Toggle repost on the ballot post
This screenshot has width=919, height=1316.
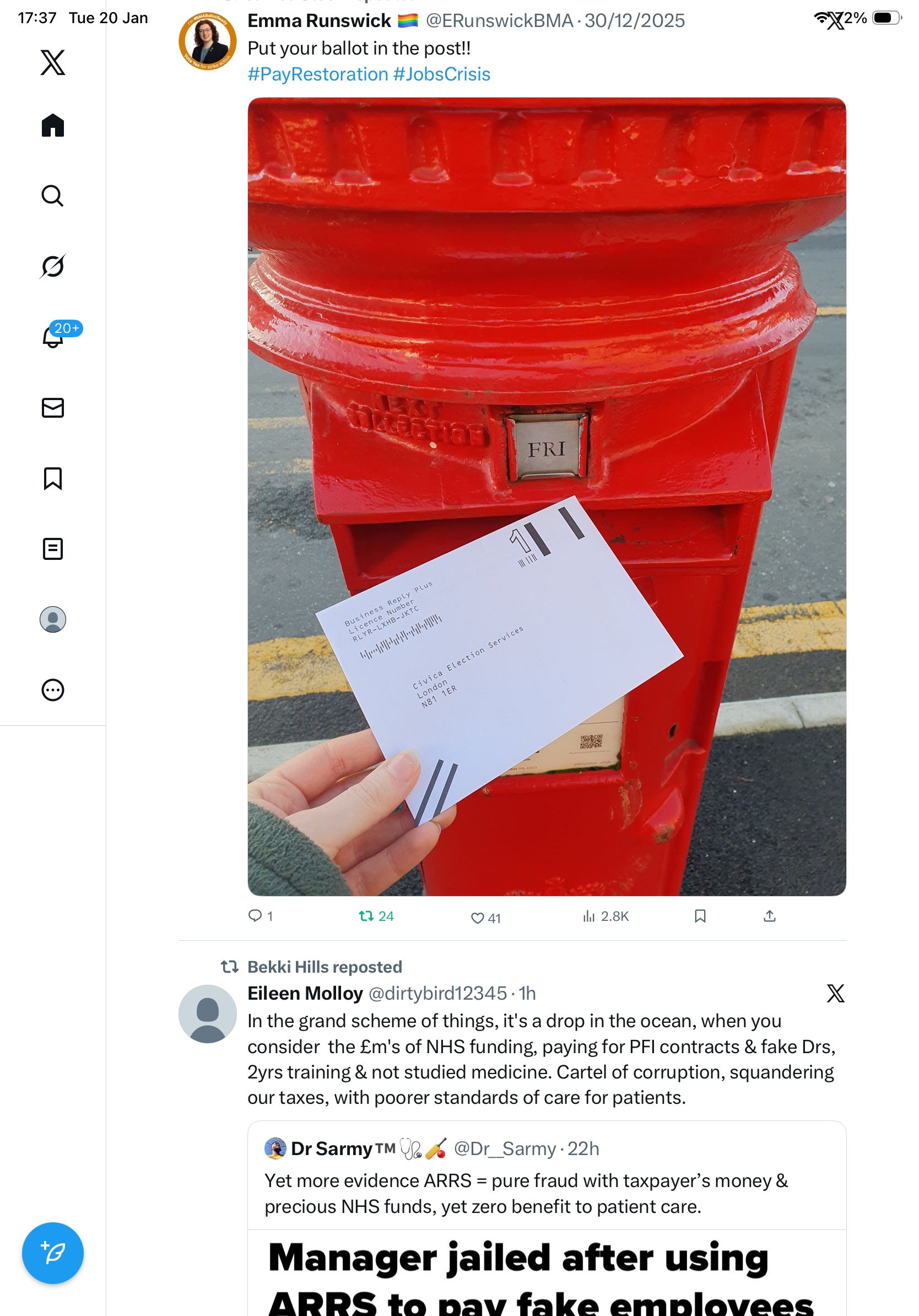click(x=376, y=916)
